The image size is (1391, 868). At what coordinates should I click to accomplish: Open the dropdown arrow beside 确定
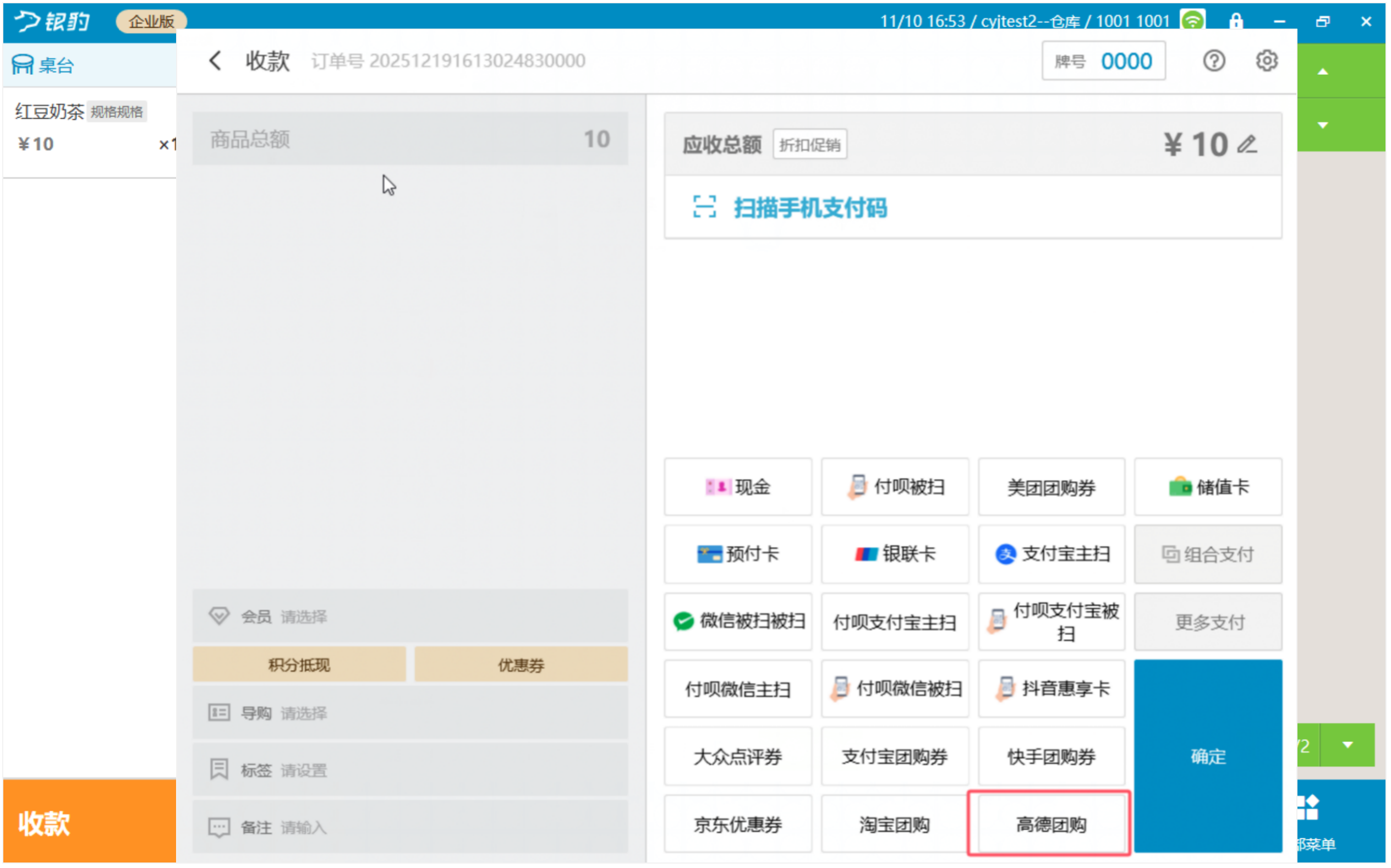1348,745
